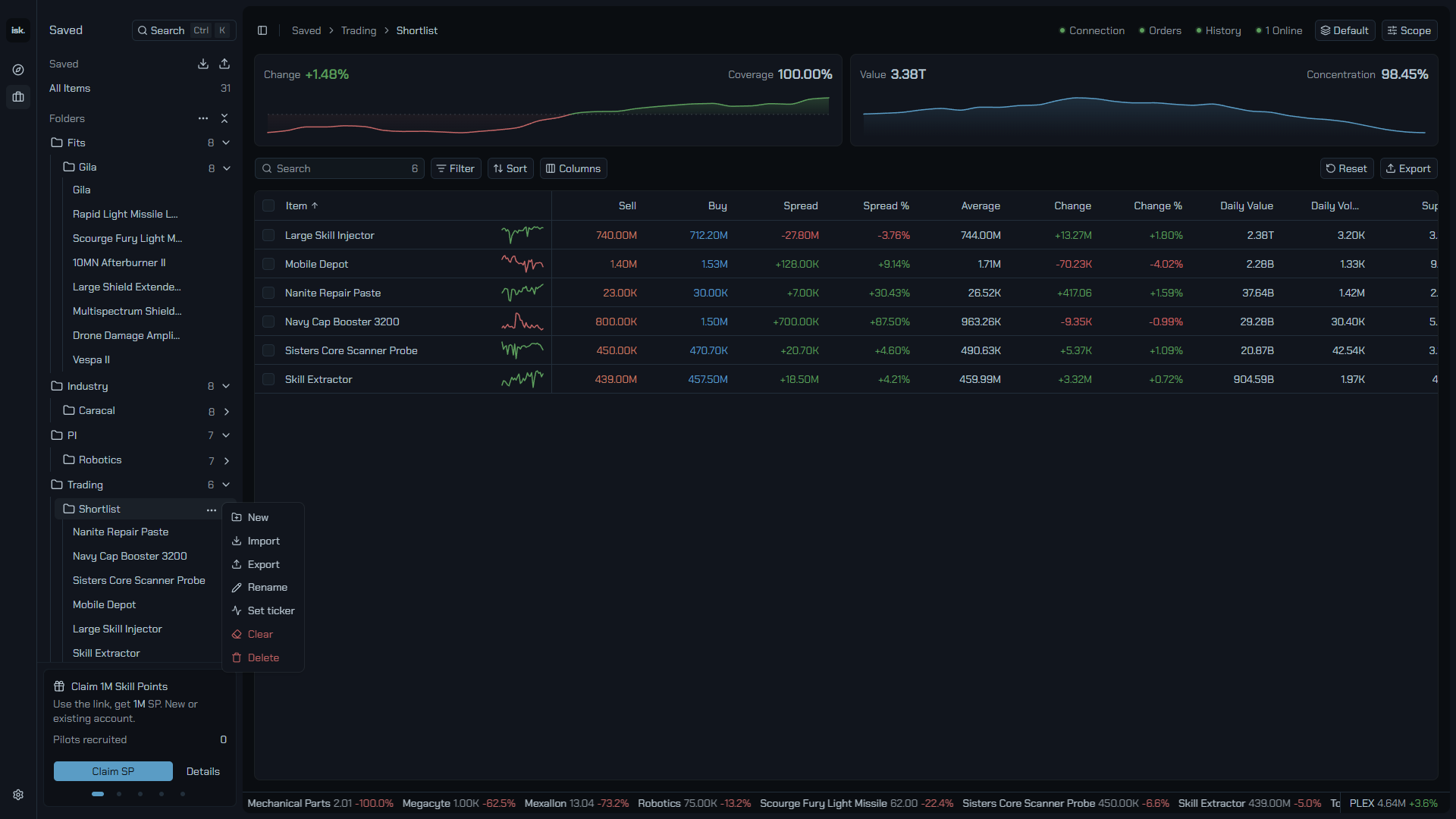Collapse the PI folder chevron
This screenshot has width=1456, height=819.
point(226,435)
